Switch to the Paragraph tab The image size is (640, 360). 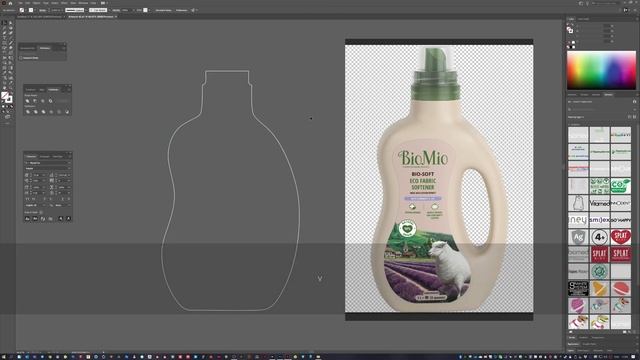(44, 157)
